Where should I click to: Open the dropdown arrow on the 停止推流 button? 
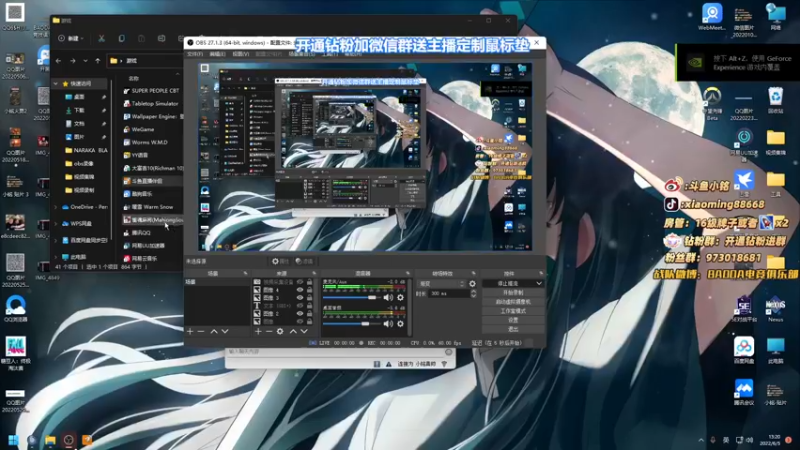[x=539, y=283]
